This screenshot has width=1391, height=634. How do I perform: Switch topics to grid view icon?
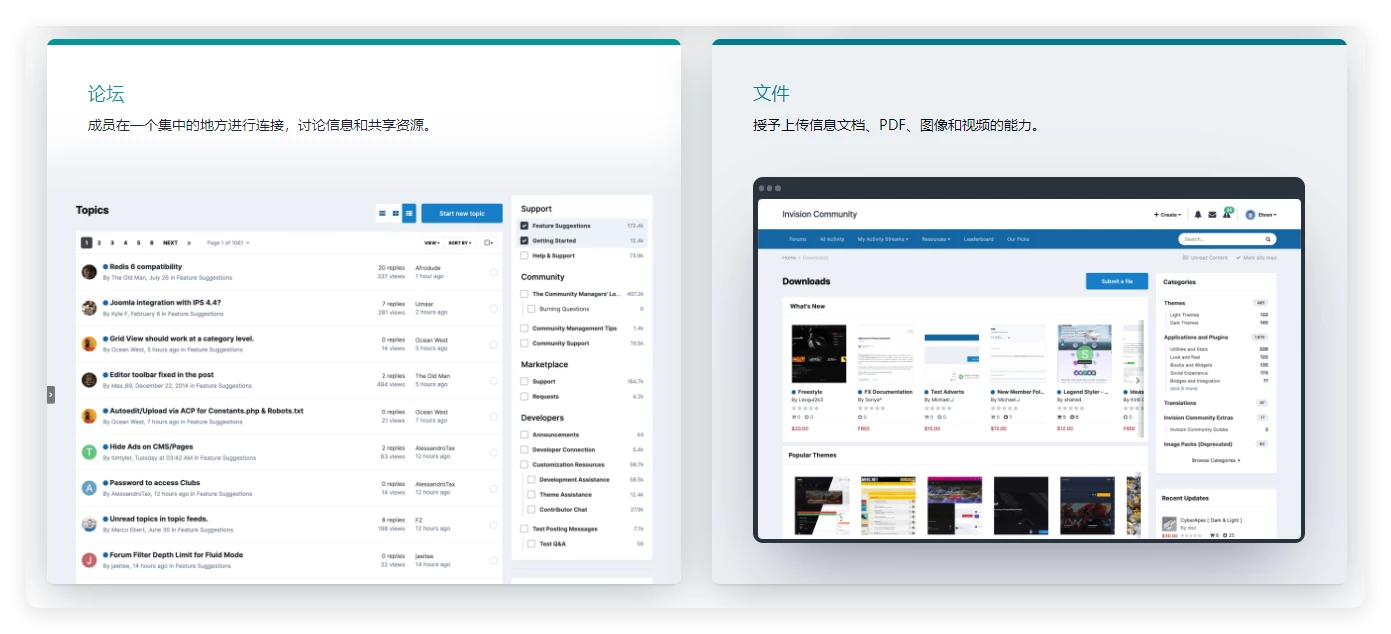point(395,213)
